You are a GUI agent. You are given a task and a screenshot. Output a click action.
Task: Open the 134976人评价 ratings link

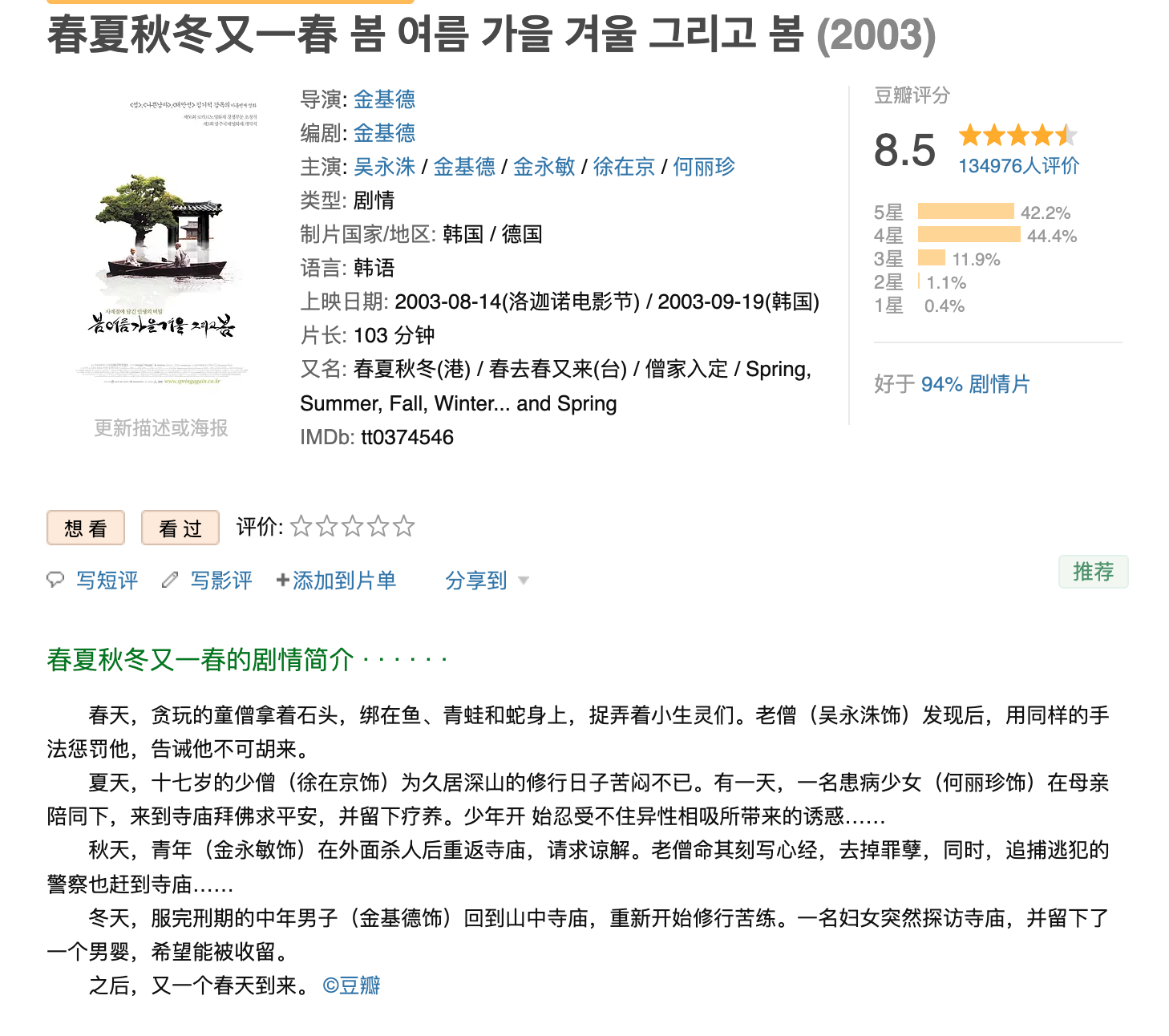point(1019,166)
